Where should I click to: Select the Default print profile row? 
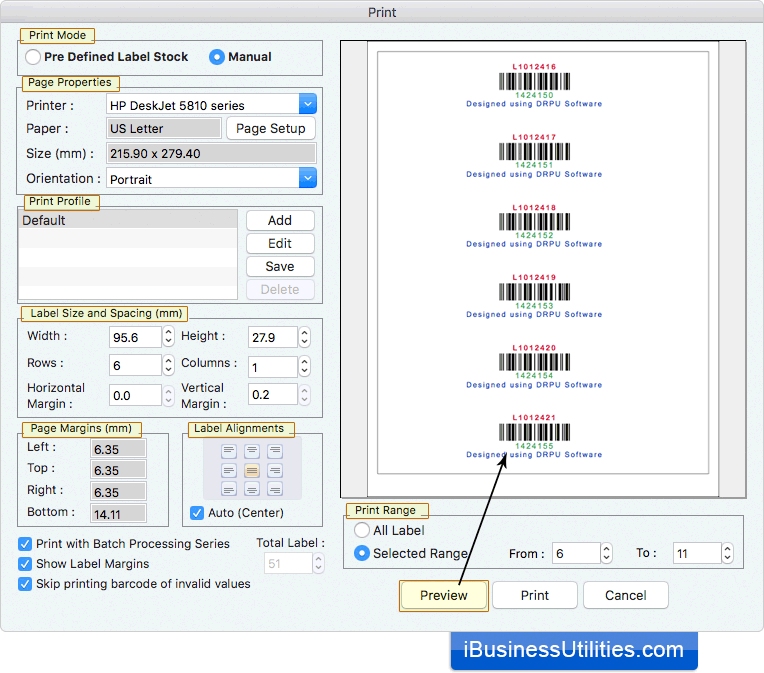[x=128, y=220]
